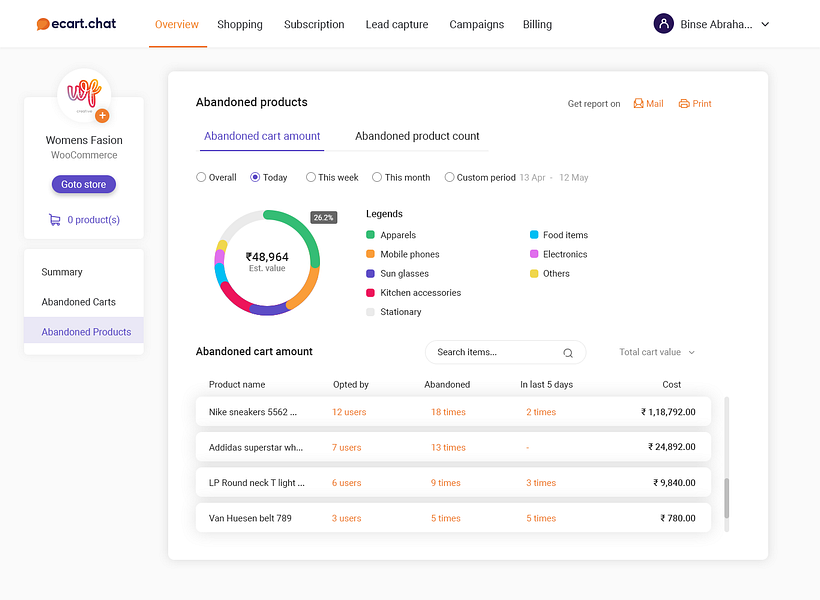This screenshot has width=820, height=600.
Task: Select the This week radio option
Action: pos(311,177)
